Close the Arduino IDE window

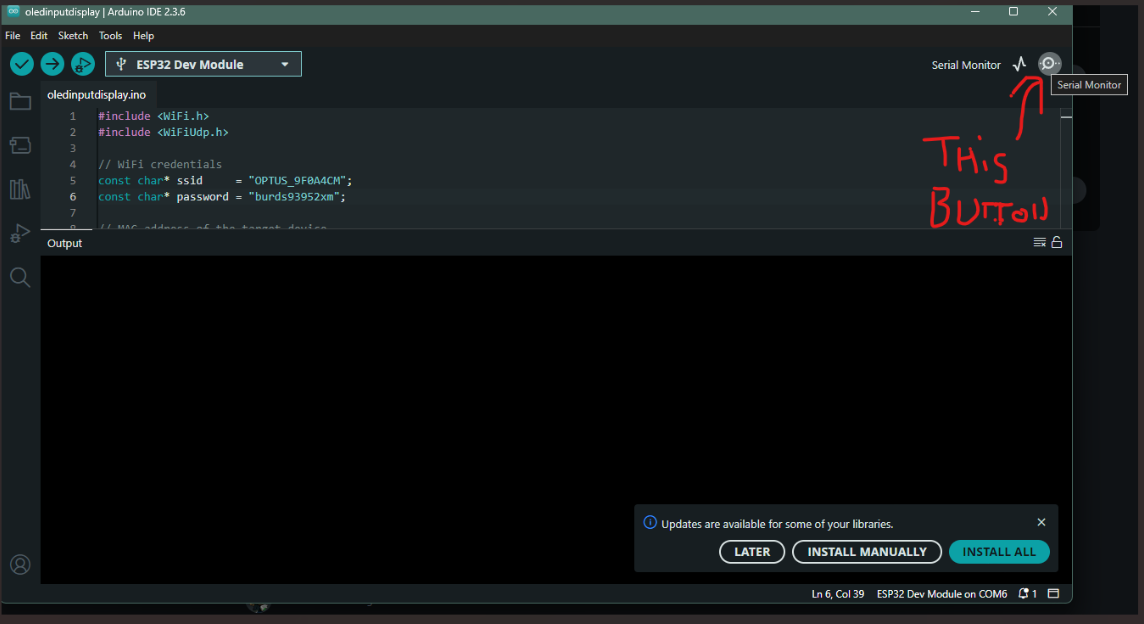click(x=1052, y=11)
